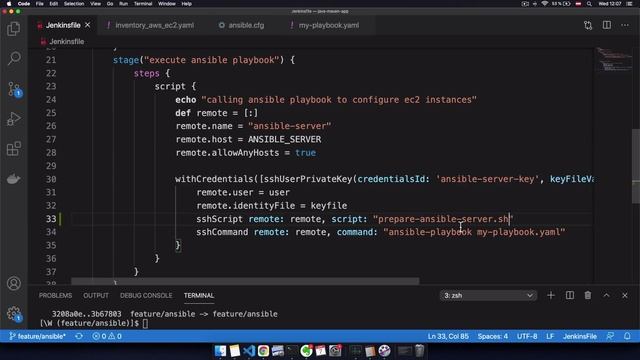
Task: Select the Jenkinsfile editor tab
Action: click(x=63, y=25)
